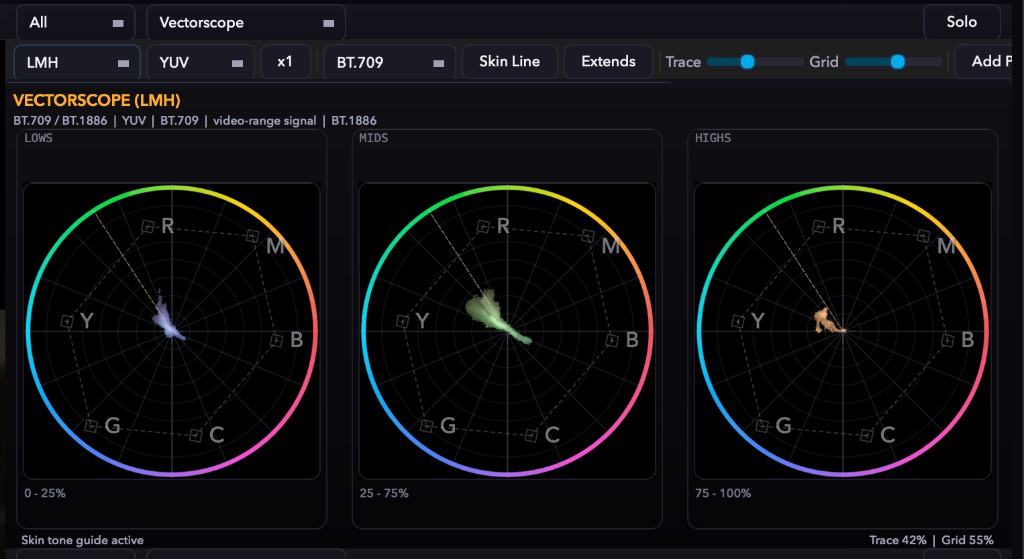Adjust the Trace slider handle
This screenshot has height=559, width=1024.
tap(748, 62)
